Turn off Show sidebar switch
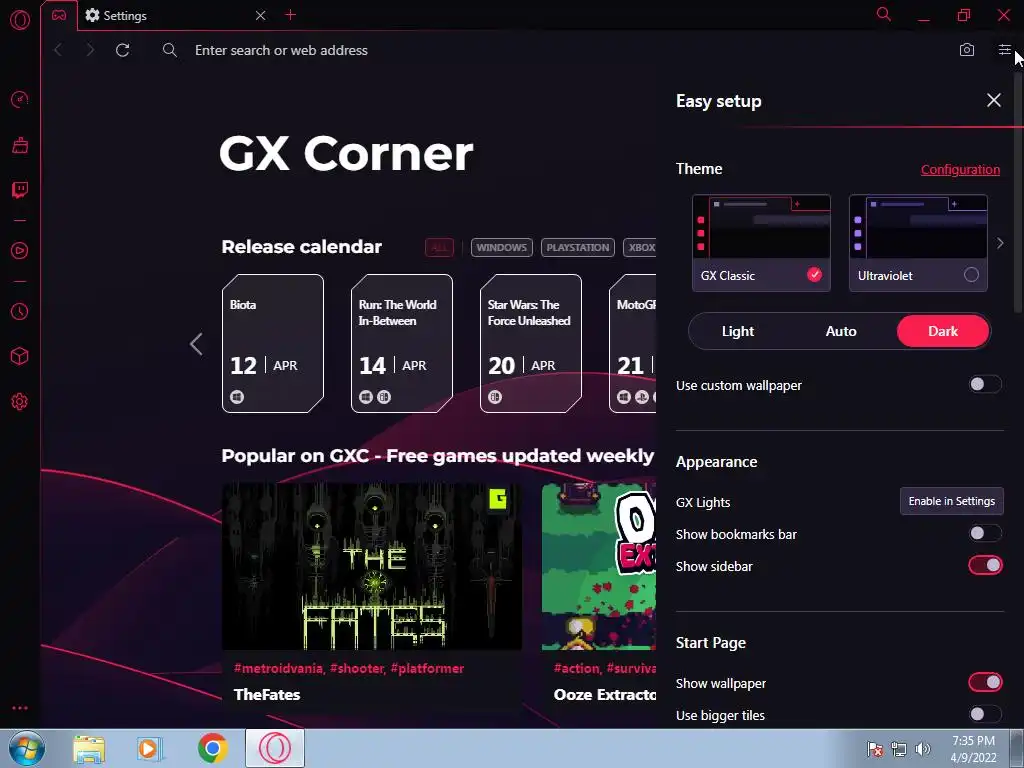 click(x=985, y=565)
